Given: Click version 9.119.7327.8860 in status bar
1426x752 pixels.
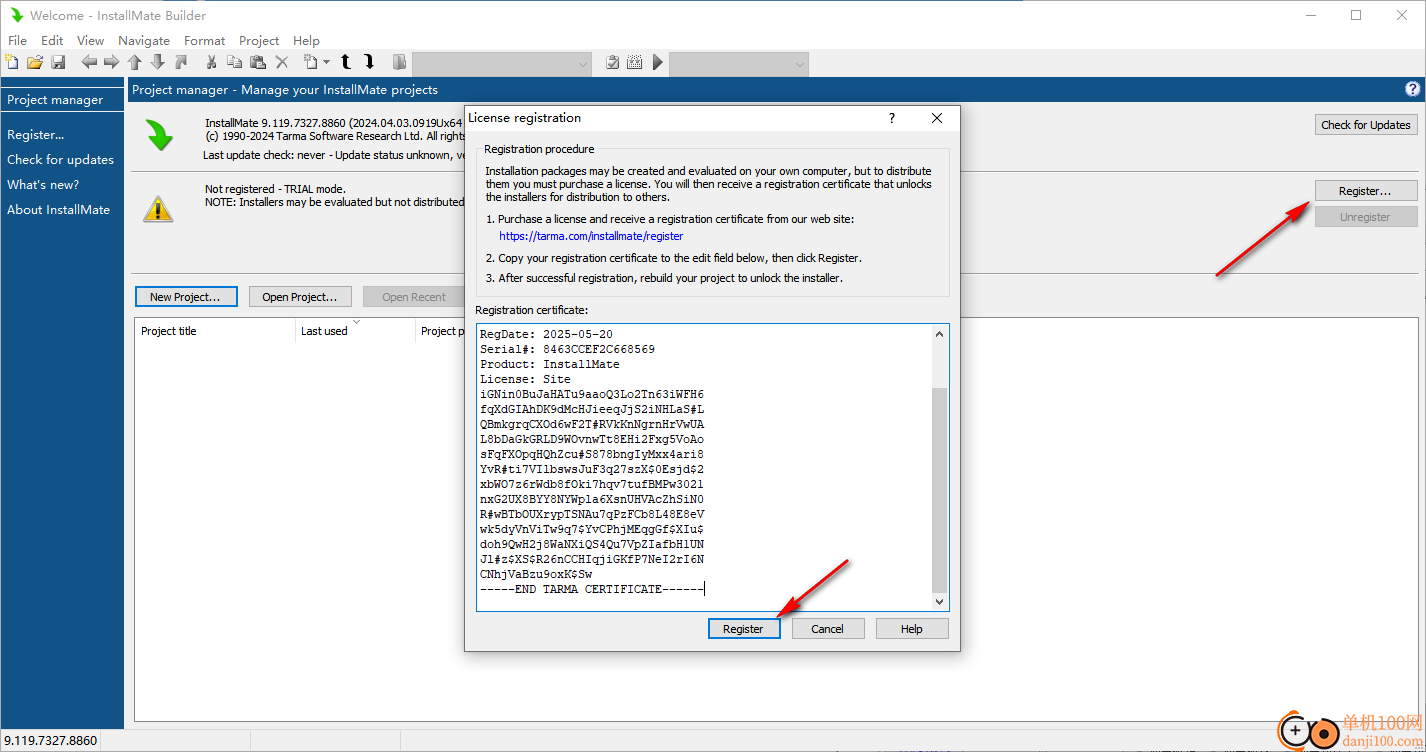Looking at the screenshot, I should [50, 741].
